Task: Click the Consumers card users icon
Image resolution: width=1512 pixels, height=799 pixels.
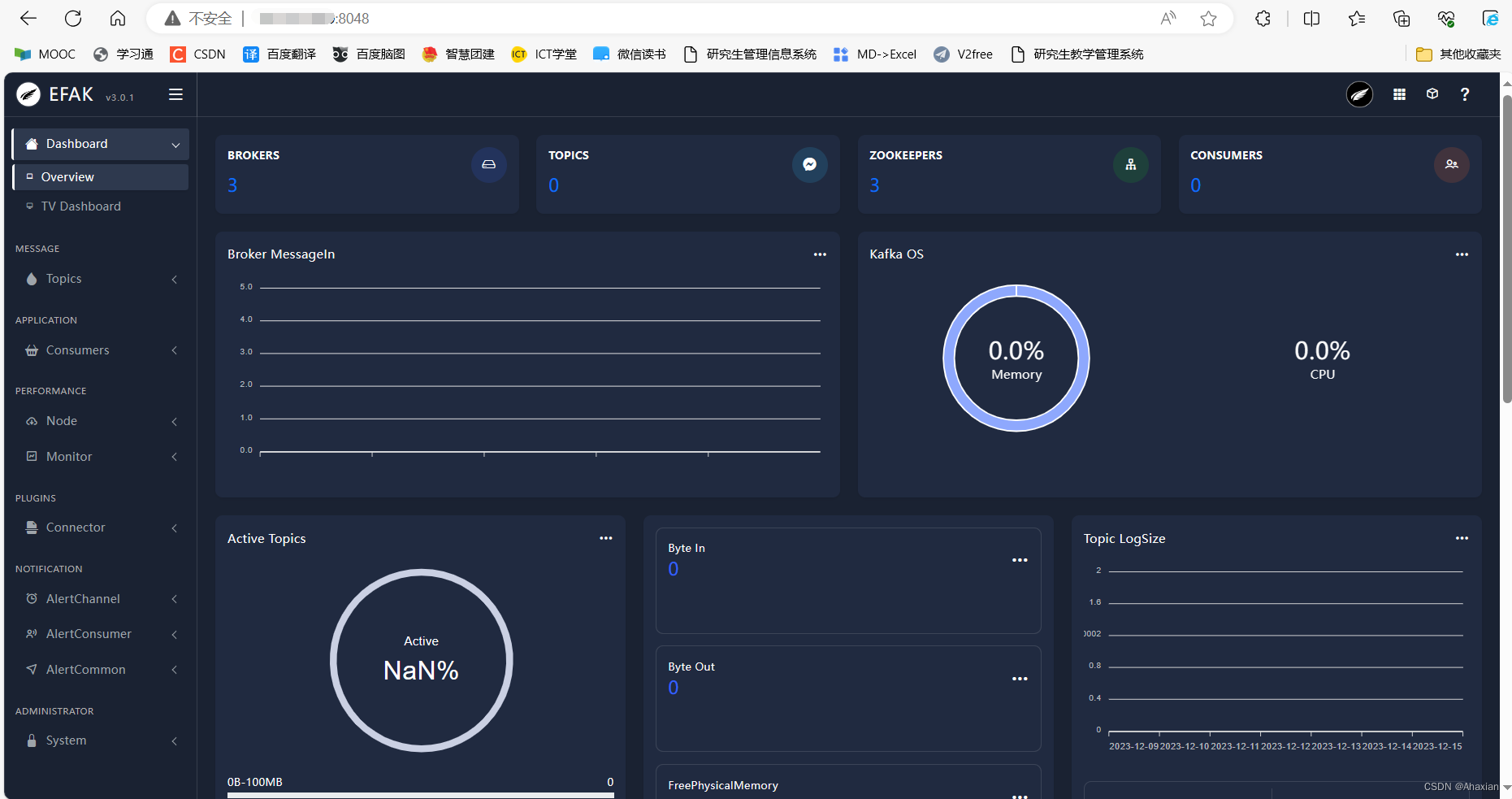Action: pos(1452,164)
